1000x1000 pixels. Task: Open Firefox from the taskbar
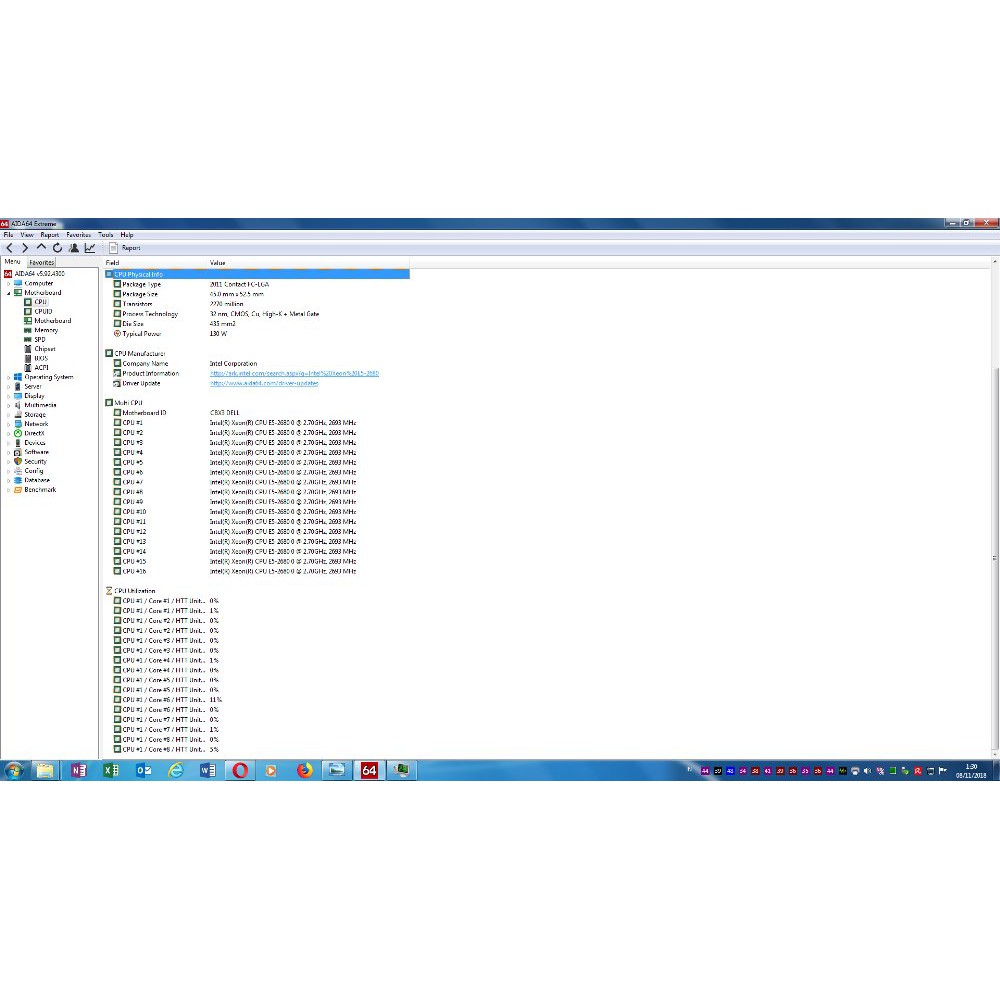tap(305, 770)
